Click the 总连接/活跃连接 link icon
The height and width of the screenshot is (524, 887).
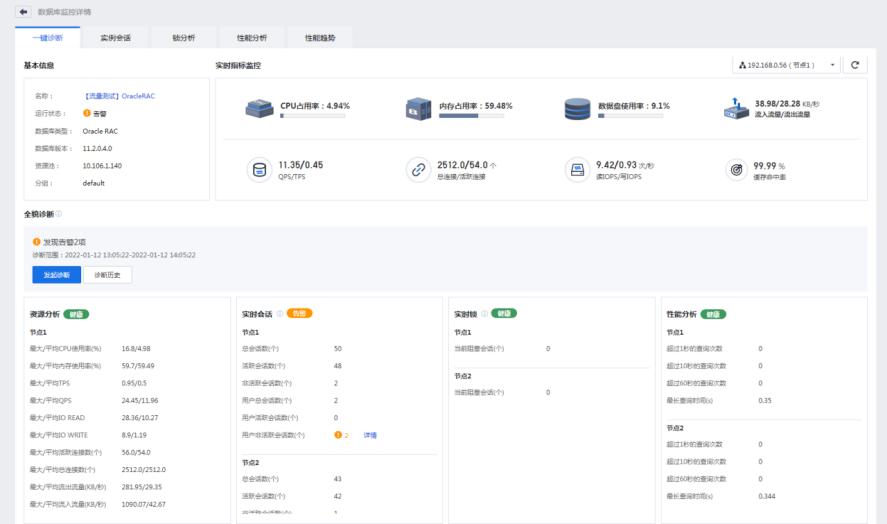tap(419, 169)
